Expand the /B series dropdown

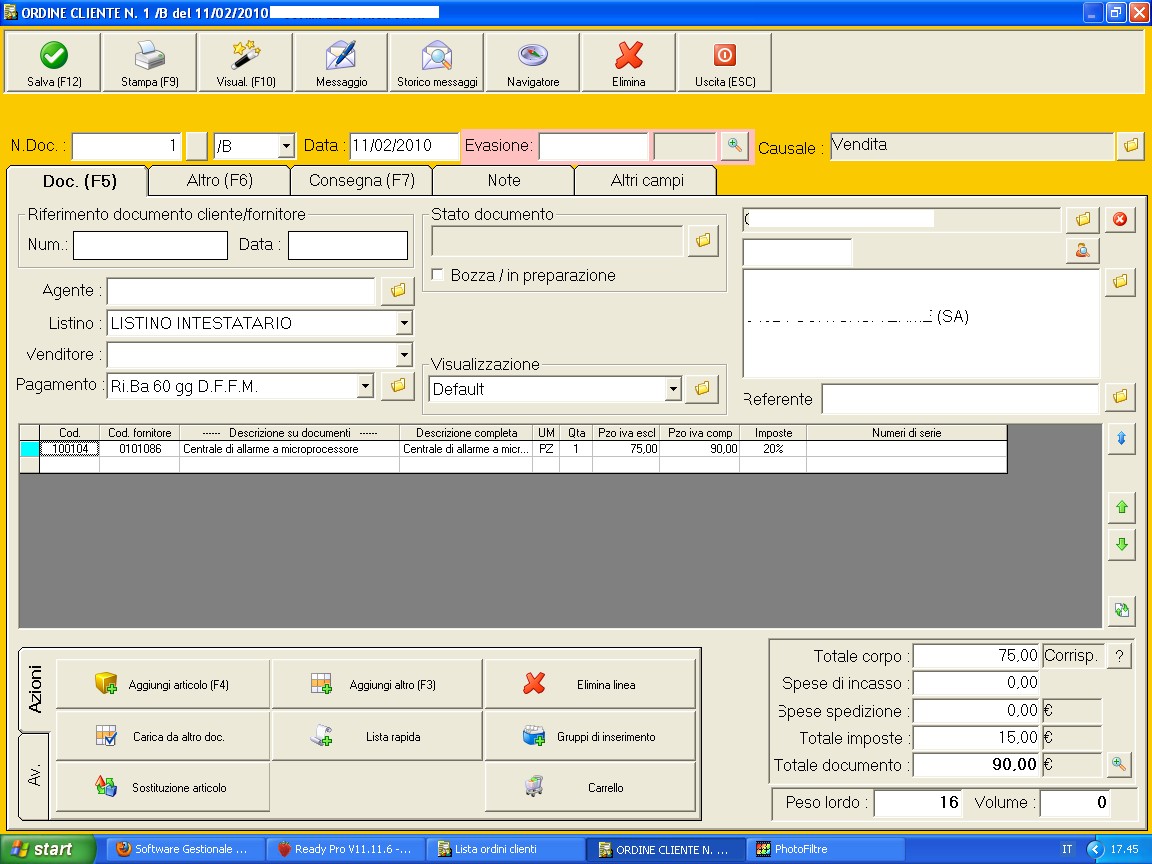287,146
